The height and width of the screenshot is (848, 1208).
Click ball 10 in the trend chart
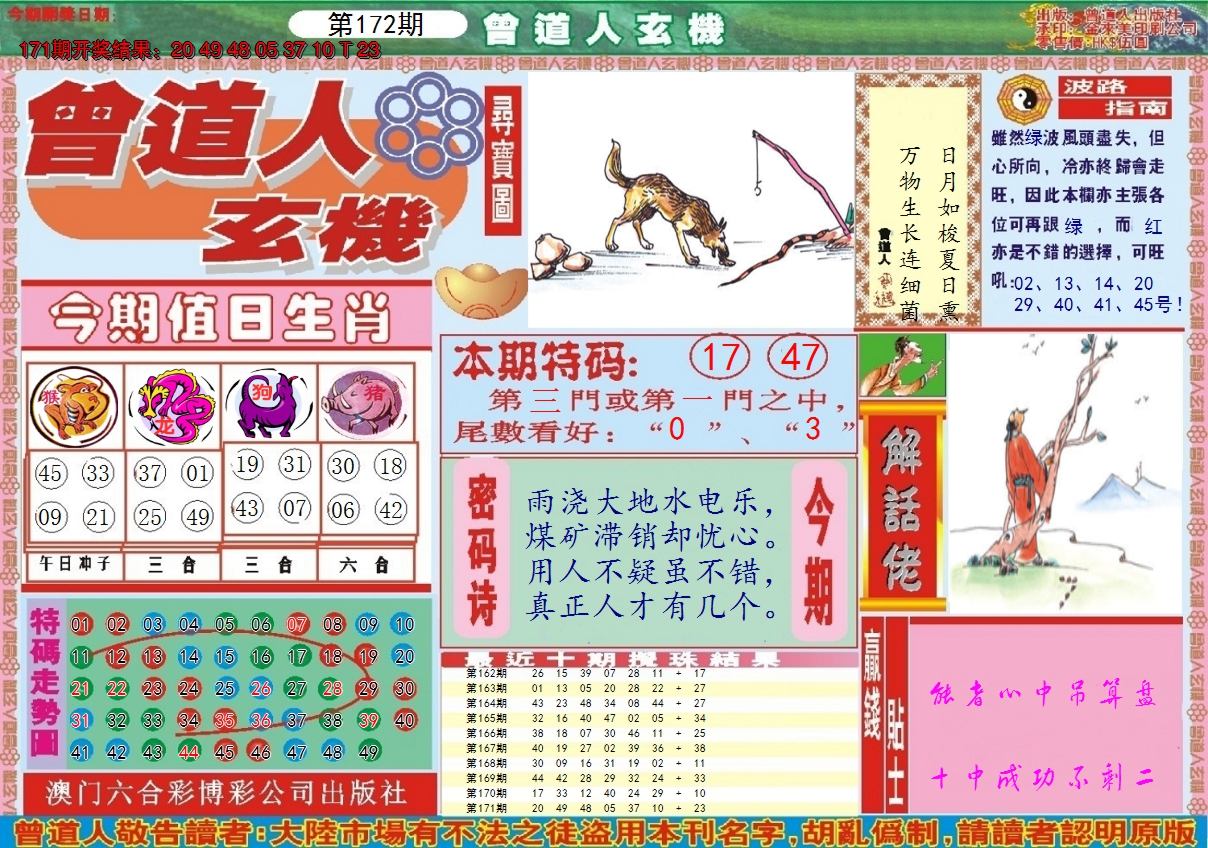(404, 625)
